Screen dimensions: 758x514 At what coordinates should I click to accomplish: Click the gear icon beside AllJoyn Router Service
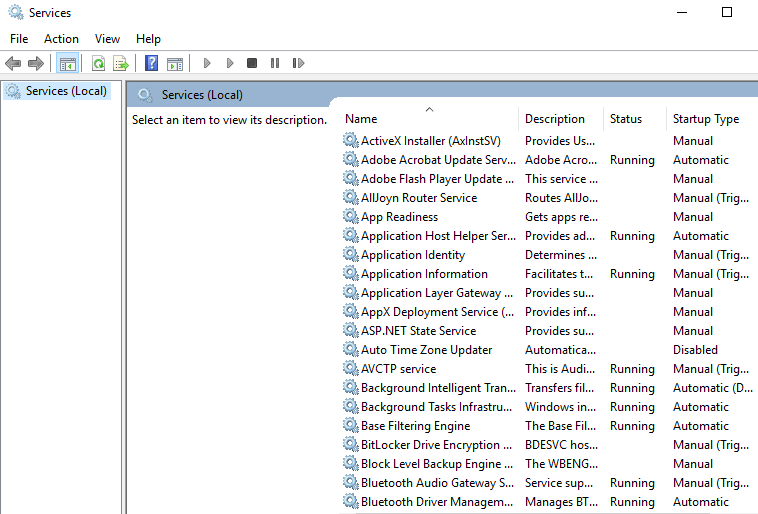350,198
